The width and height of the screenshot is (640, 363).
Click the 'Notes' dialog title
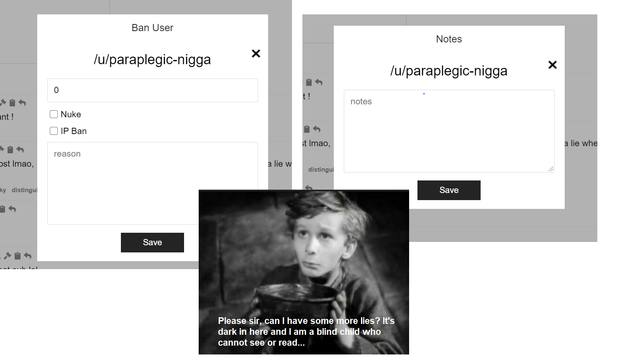coord(449,39)
